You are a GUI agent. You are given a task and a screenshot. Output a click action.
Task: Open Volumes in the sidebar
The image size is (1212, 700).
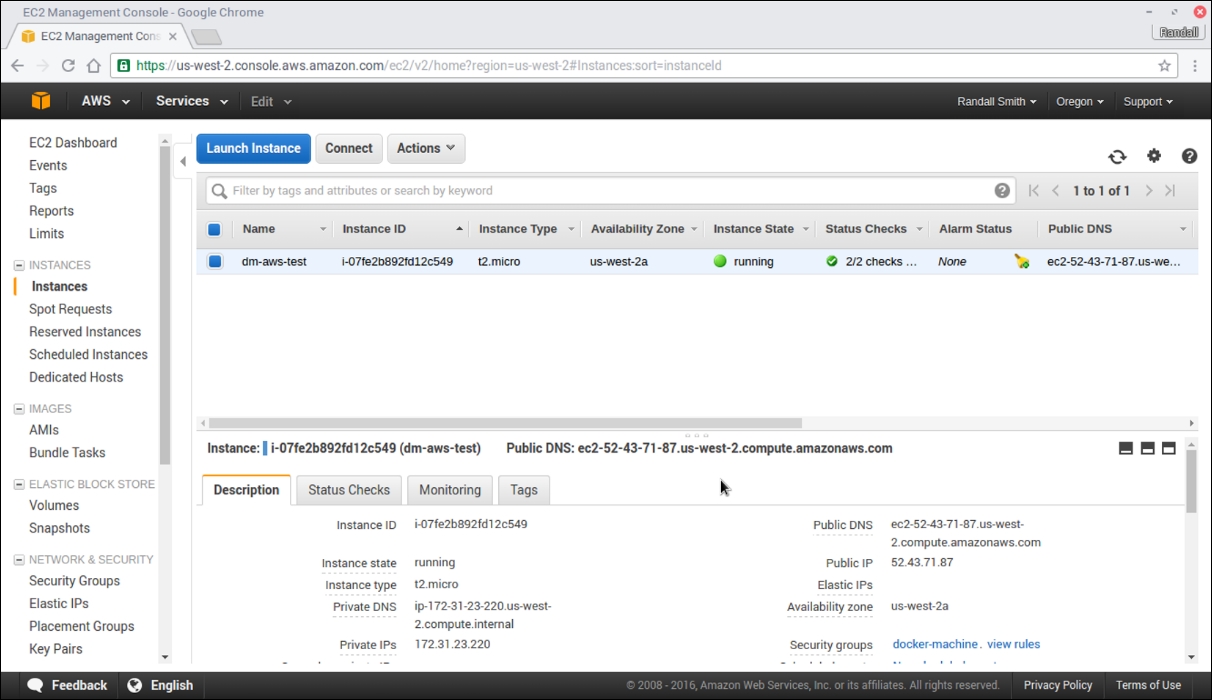coord(54,506)
